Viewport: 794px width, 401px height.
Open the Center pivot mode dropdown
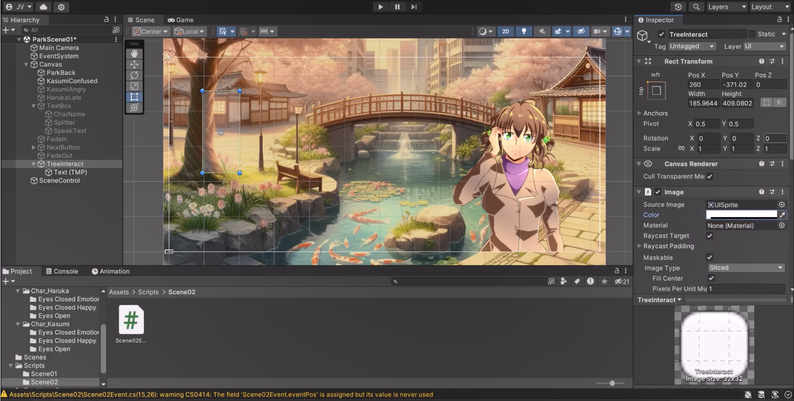click(x=150, y=31)
